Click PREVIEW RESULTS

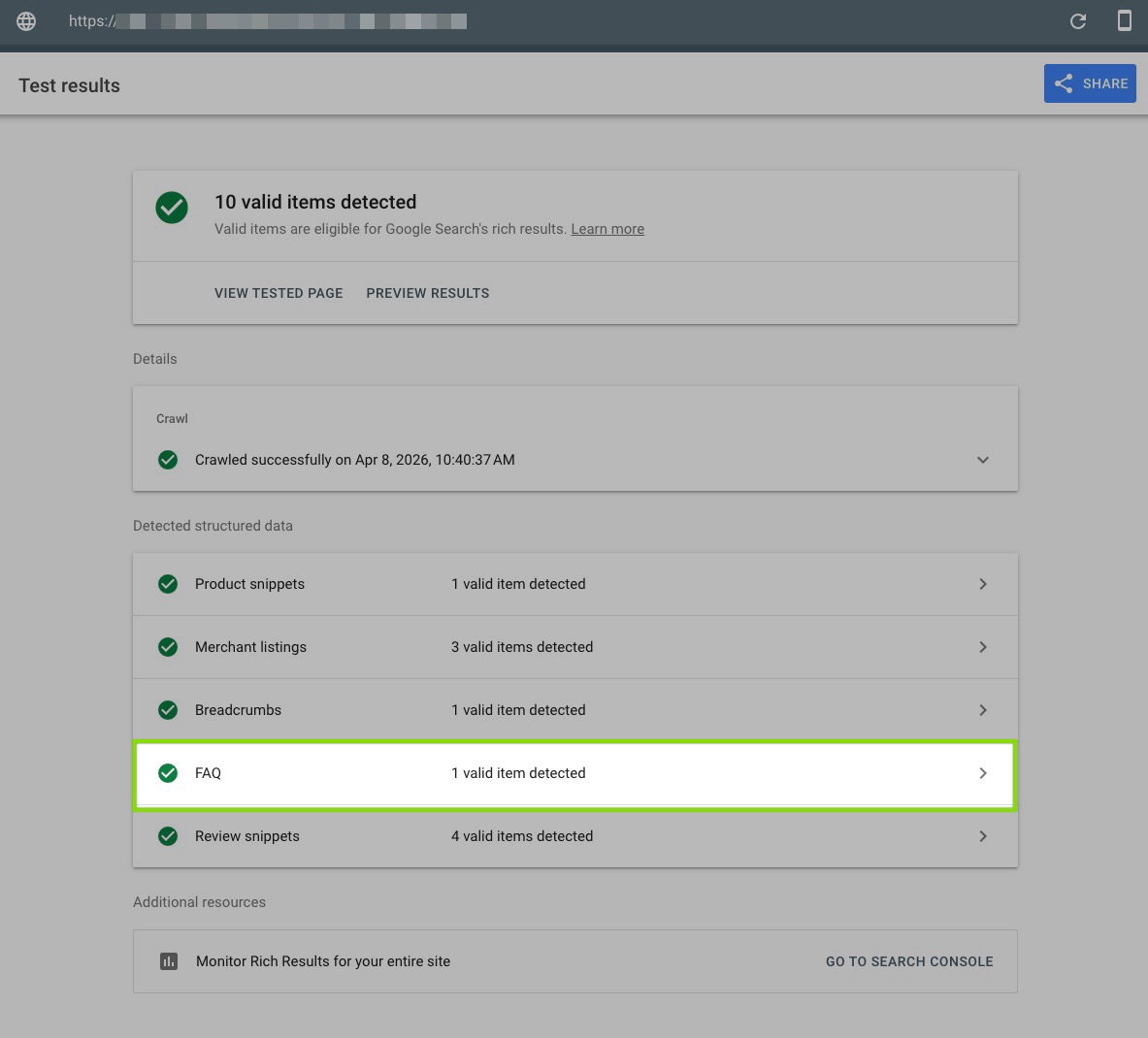[428, 293]
